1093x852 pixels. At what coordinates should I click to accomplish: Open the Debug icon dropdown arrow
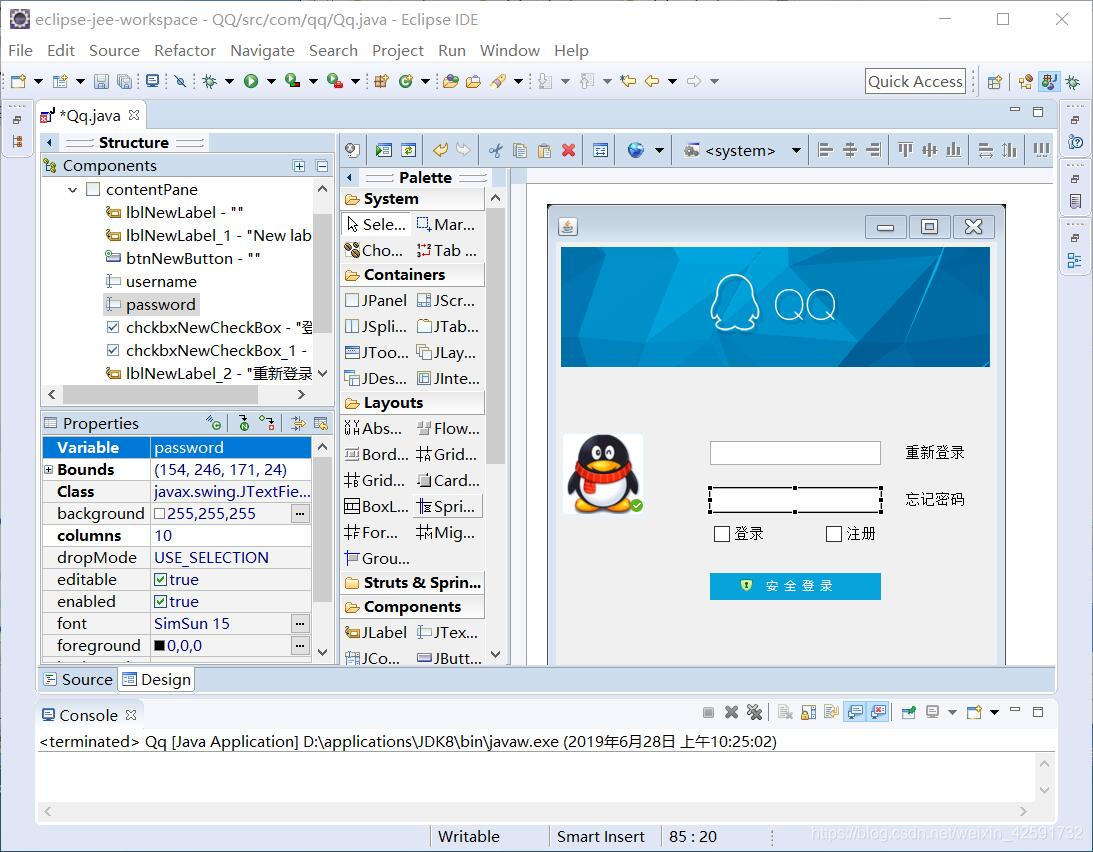pyautogui.click(x=229, y=82)
